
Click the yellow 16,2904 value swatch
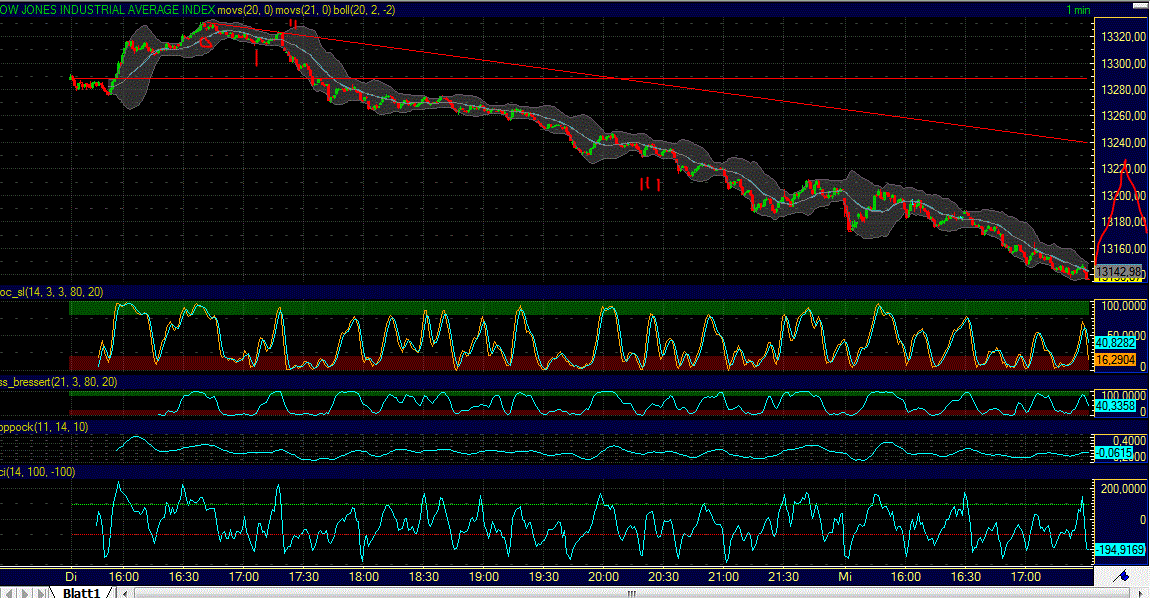coord(1117,357)
